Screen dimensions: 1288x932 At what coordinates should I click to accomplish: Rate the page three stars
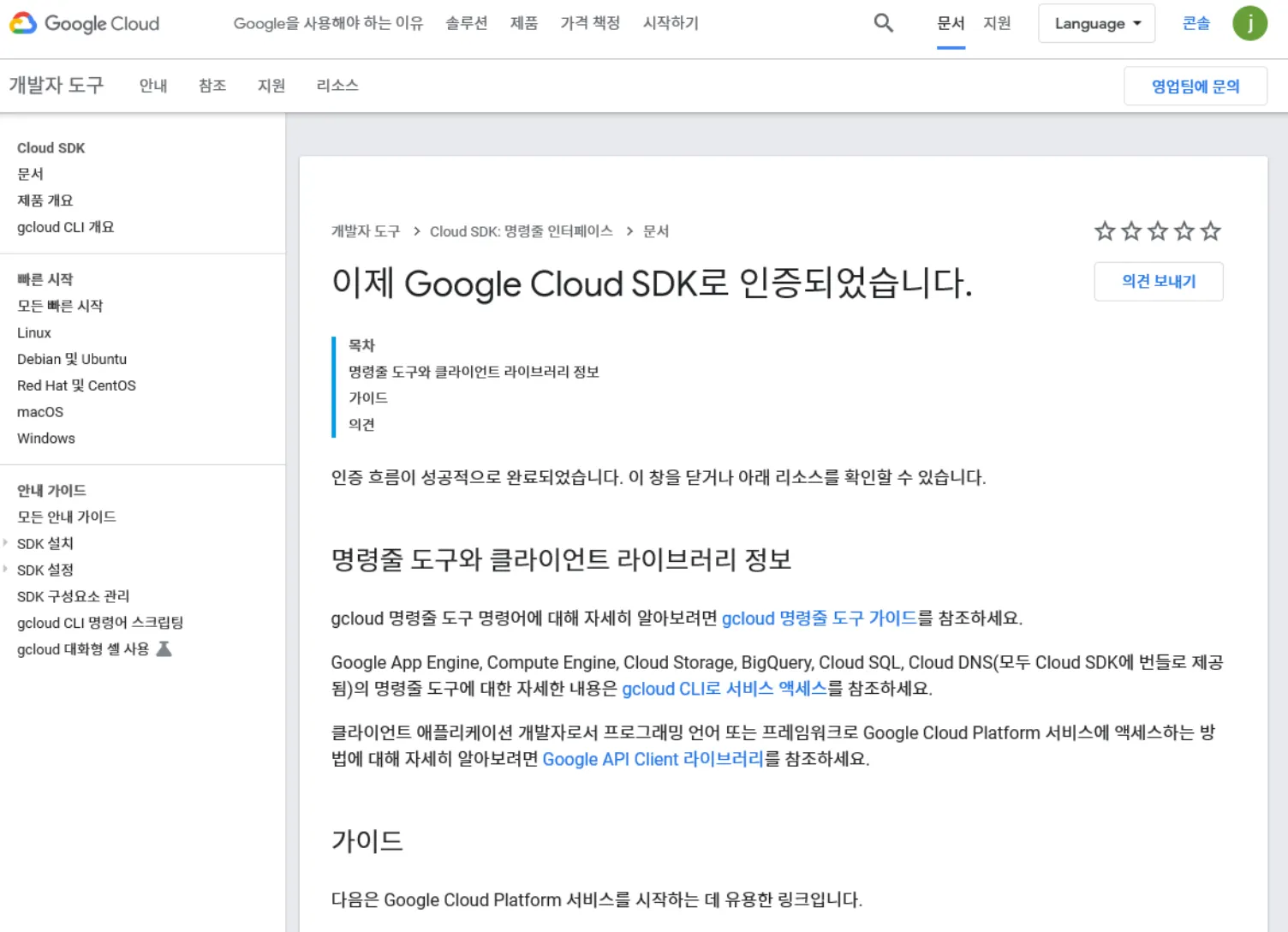pyautogui.click(x=1158, y=231)
